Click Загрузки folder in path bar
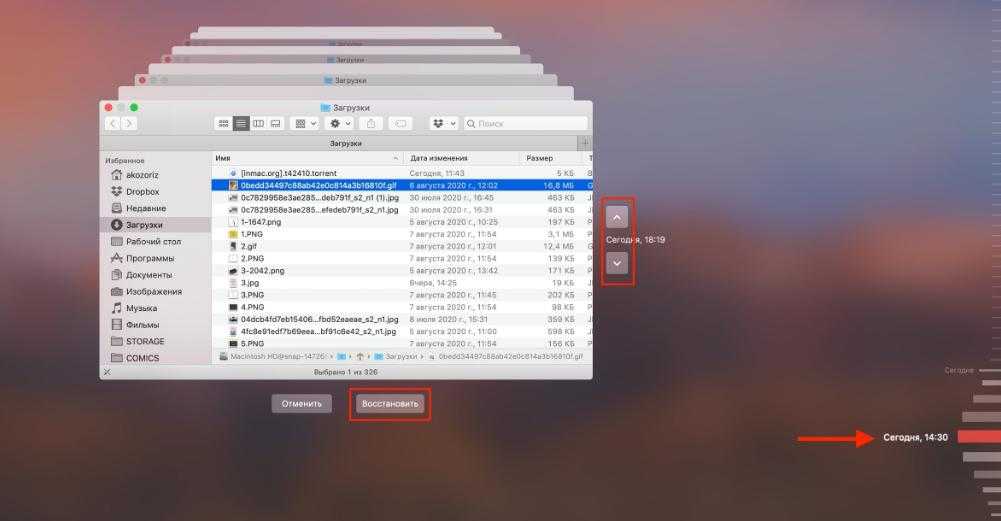Image resolution: width=1001 pixels, height=521 pixels. point(395,356)
